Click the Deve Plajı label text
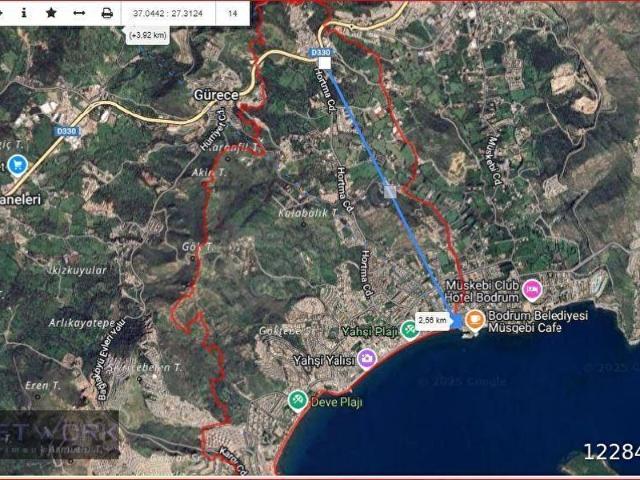640x480 pixels. click(337, 402)
